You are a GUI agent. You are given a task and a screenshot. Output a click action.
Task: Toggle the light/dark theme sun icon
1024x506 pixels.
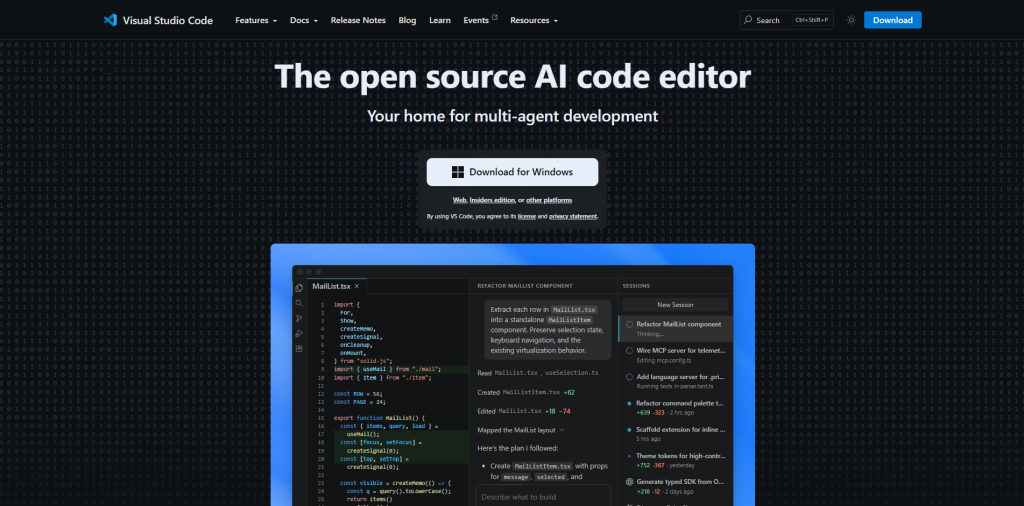tap(851, 20)
